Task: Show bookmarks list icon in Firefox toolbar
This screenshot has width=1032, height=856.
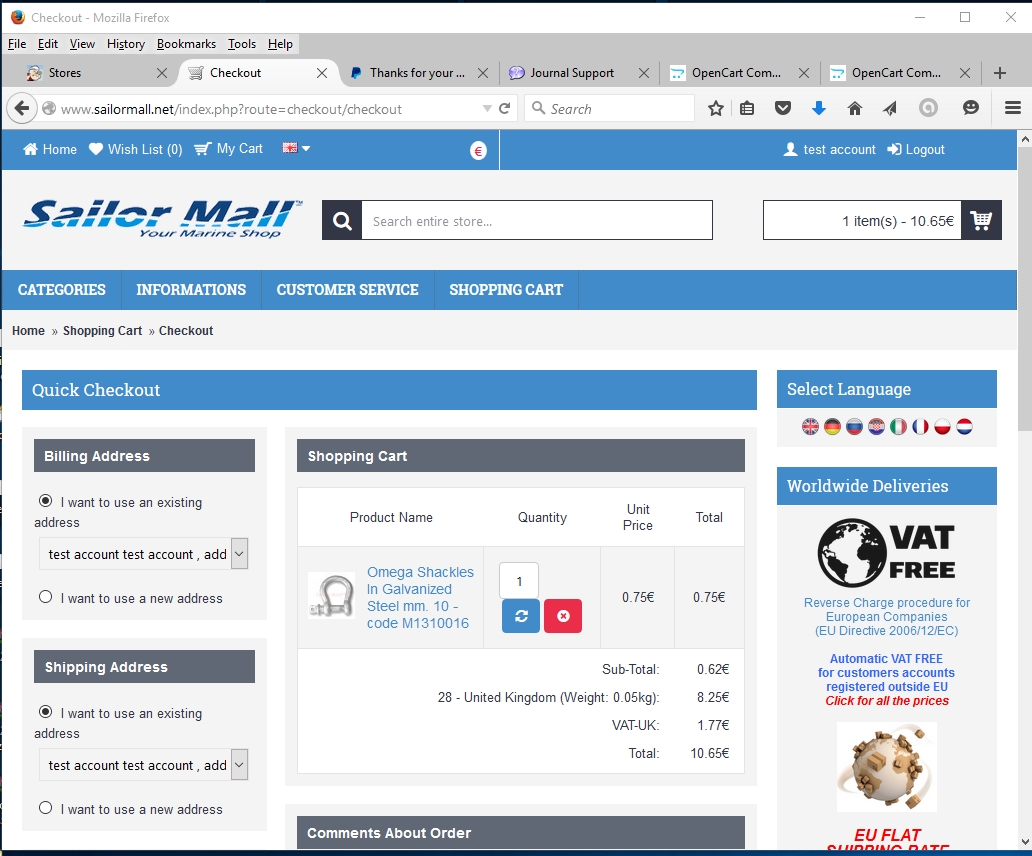Action: [x=747, y=109]
